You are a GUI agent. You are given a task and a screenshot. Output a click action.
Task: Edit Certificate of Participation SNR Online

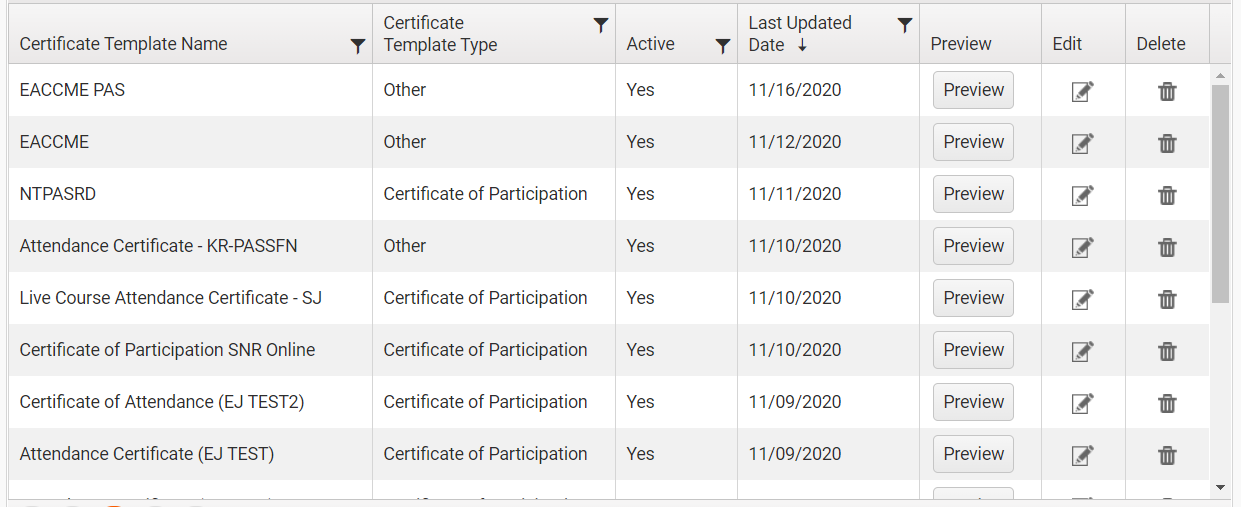(x=1082, y=351)
